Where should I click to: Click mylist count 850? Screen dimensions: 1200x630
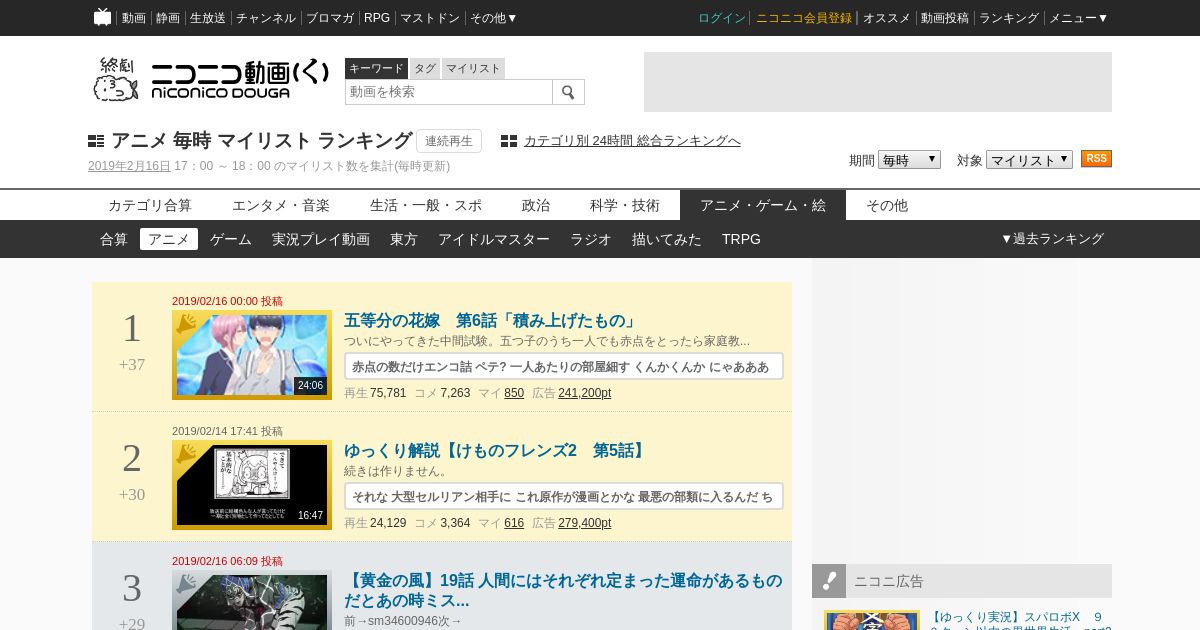[x=514, y=393]
